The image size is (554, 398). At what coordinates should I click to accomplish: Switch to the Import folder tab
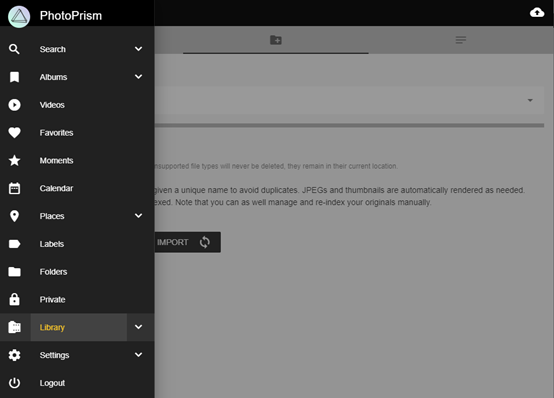276,40
